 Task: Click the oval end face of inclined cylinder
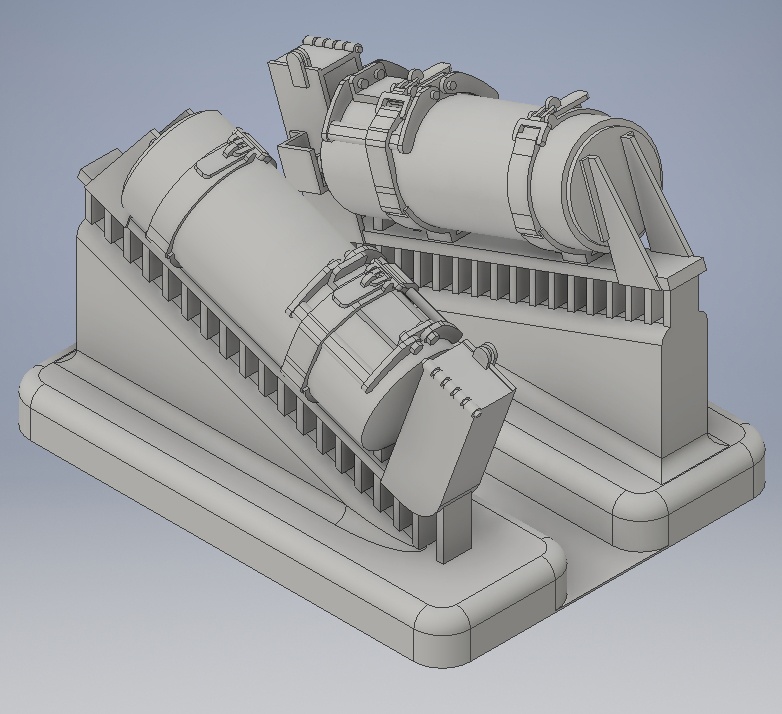click(391, 416)
